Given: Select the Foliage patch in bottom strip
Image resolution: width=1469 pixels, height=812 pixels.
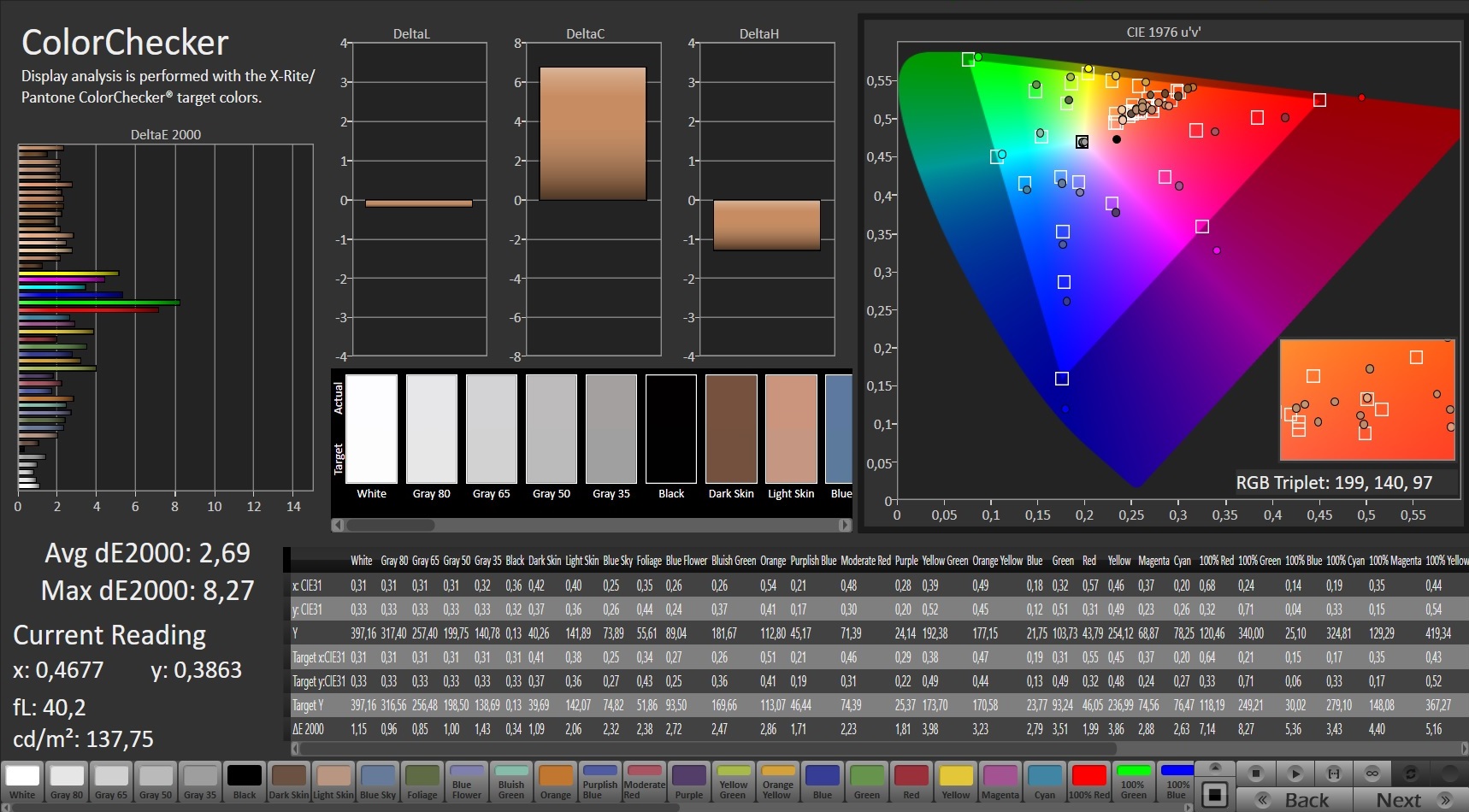Looking at the screenshot, I should pyautogui.click(x=422, y=782).
